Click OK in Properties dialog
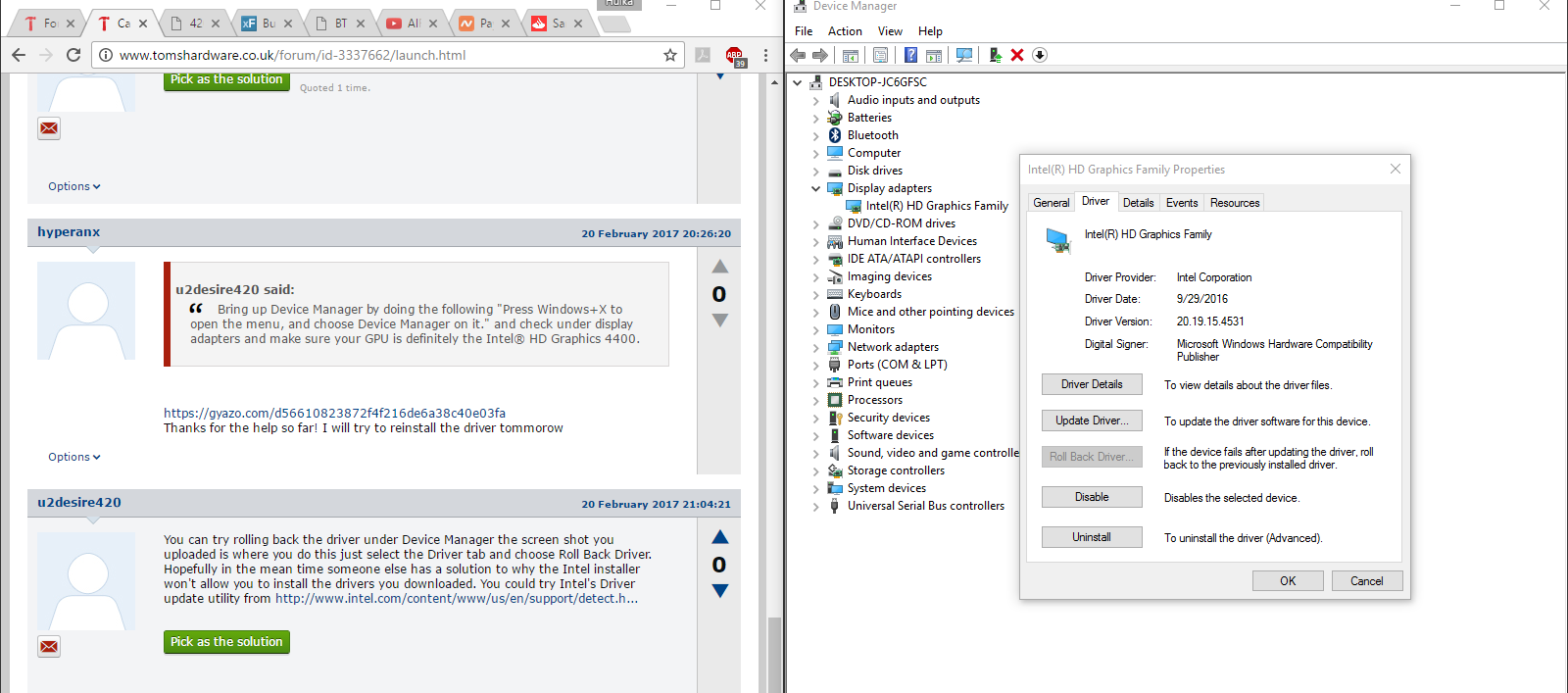The height and width of the screenshot is (693, 1568). [1288, 581]
